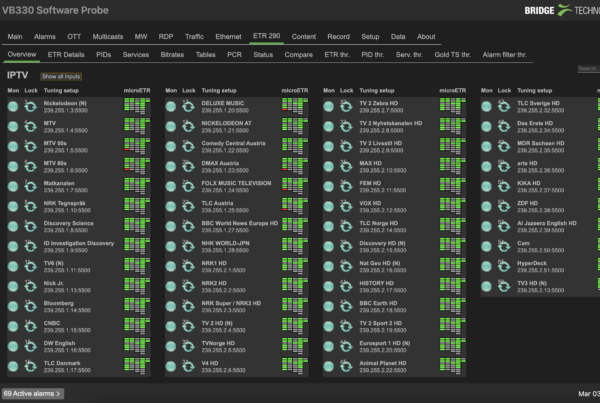Switch to the Multicasts main tab

[x=108, y=37]
